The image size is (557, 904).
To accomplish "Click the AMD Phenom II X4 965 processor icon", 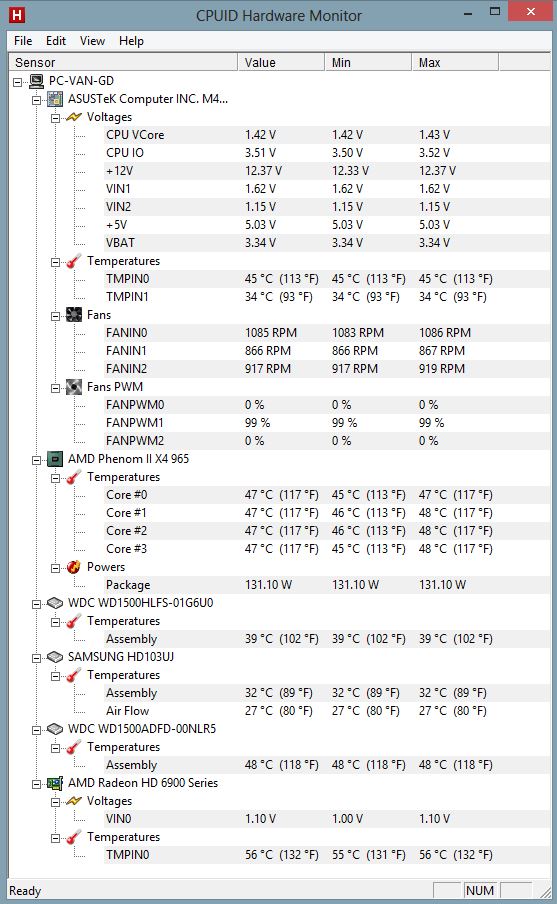I will coord(55,459).
